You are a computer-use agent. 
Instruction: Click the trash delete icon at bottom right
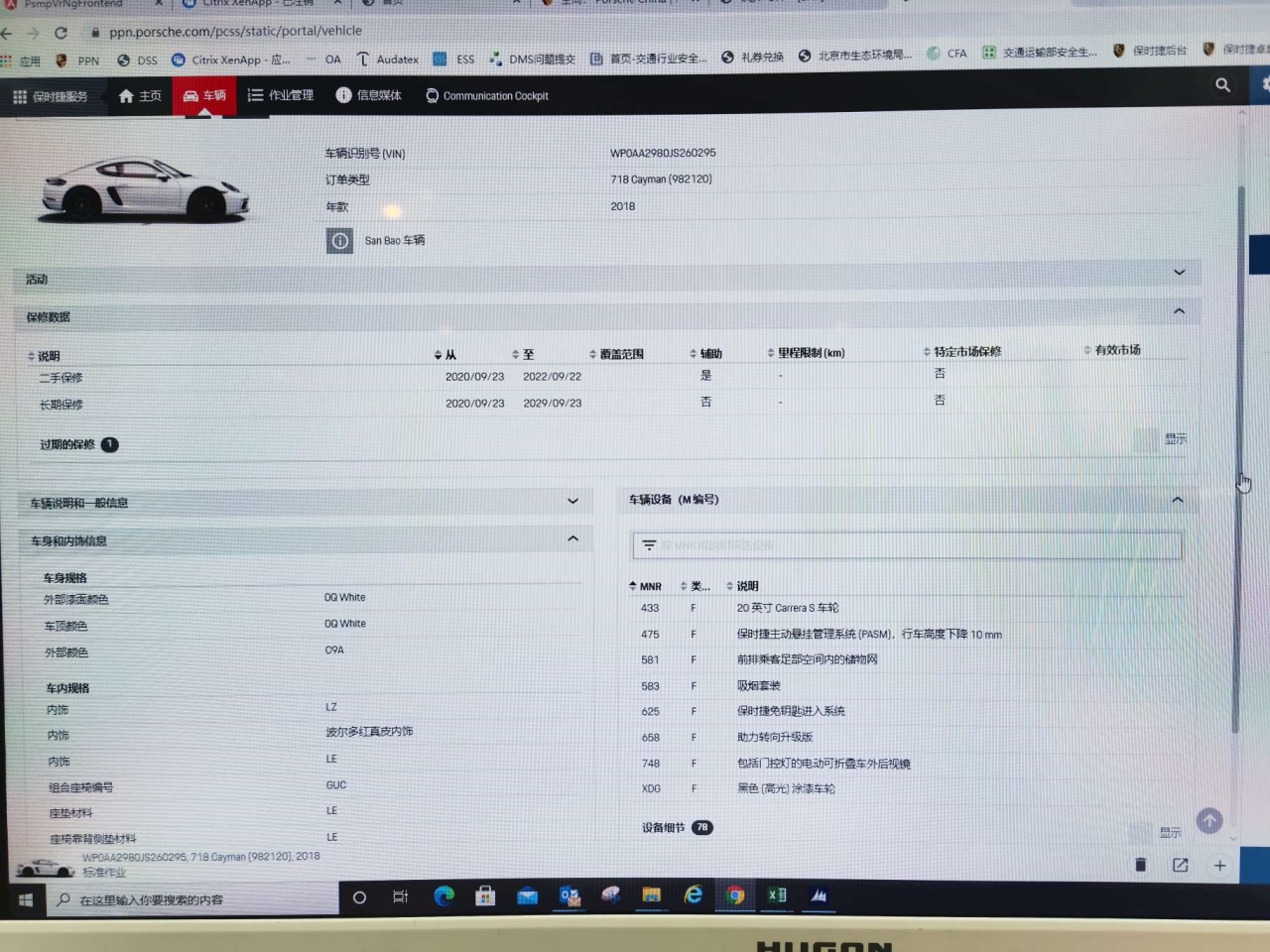[x=1140, y=865]
